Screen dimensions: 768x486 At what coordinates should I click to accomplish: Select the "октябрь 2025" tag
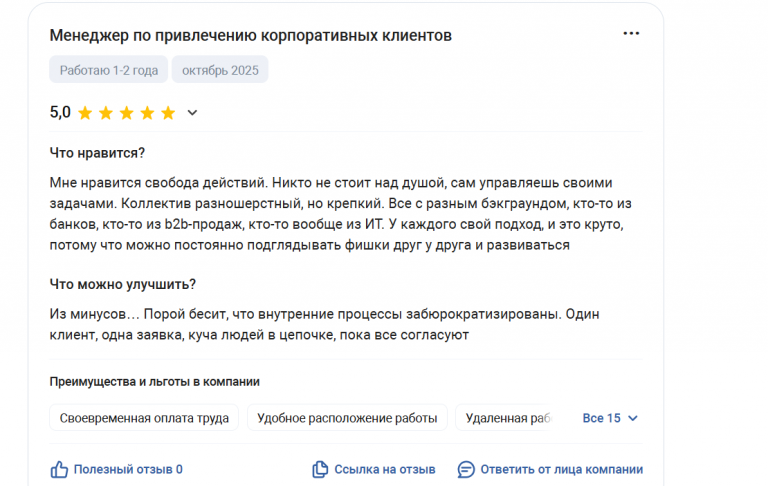tap(220, 69)
